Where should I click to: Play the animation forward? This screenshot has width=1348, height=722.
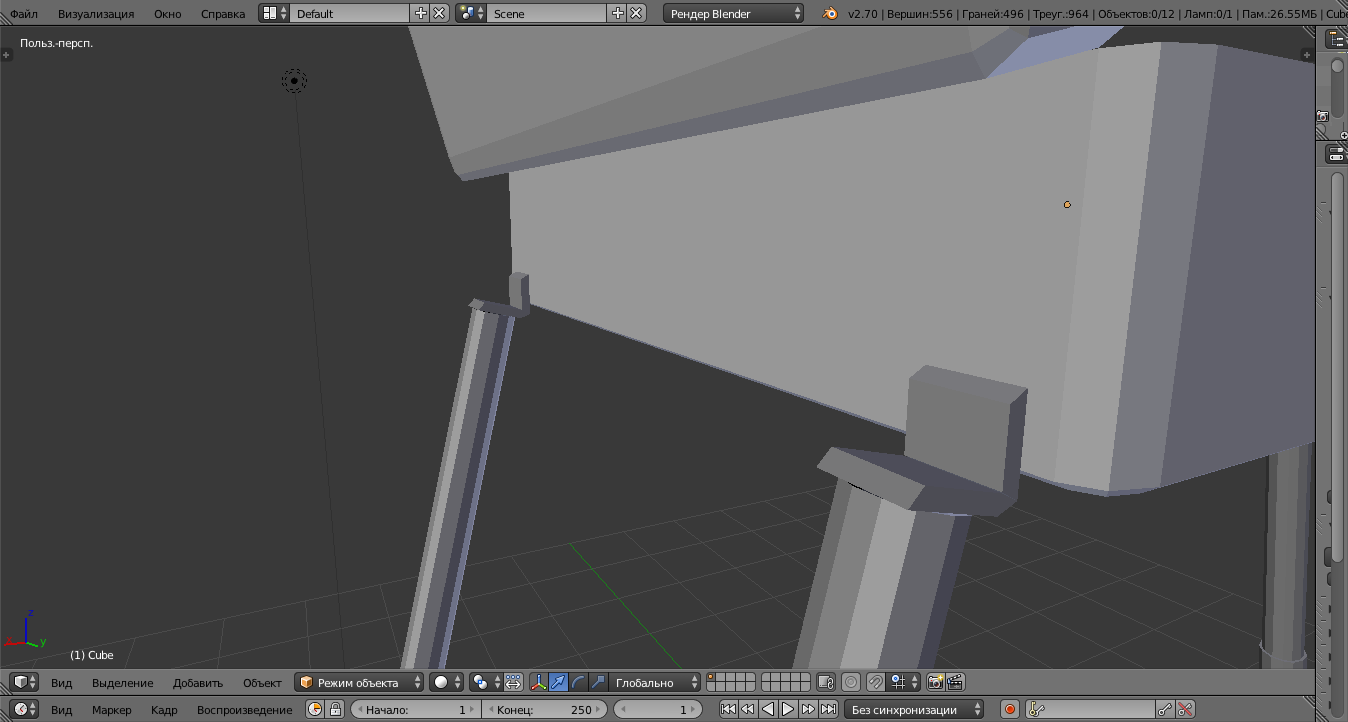(x=788, y=709)
